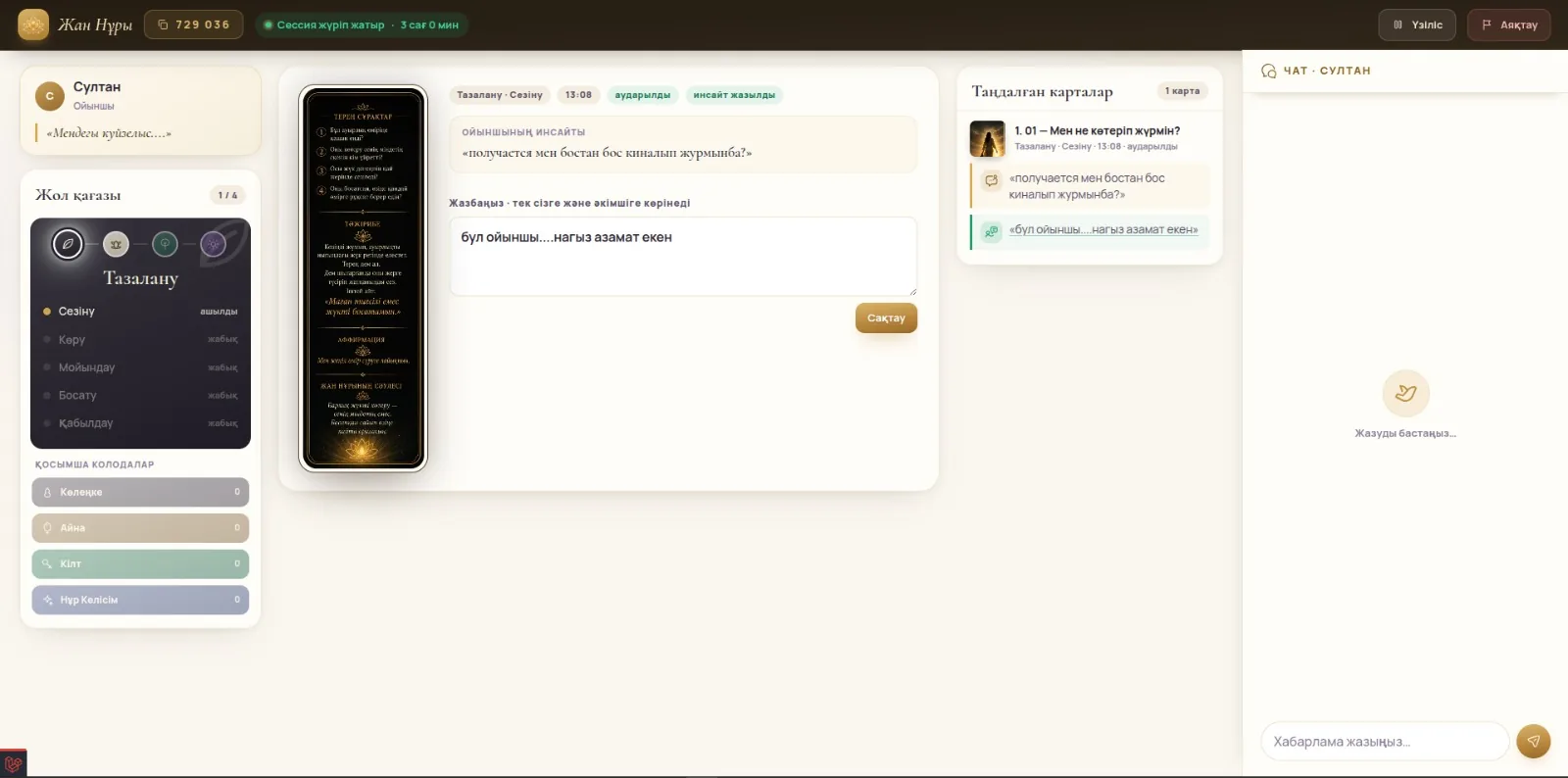The height and width of the screenshot is (778, 1568).
Task: Open the Қабылдау step in the roadmap
Action: [x=140, y=423]
